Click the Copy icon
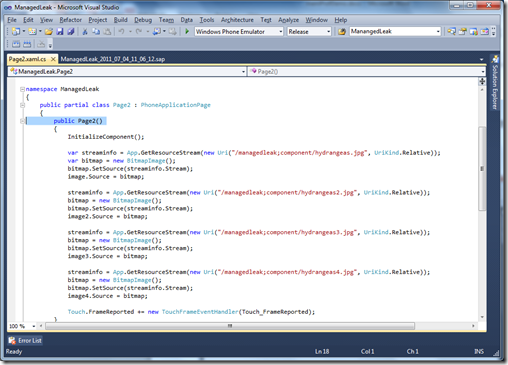Screen dimensions: 508x365 (x=96, y=31)
